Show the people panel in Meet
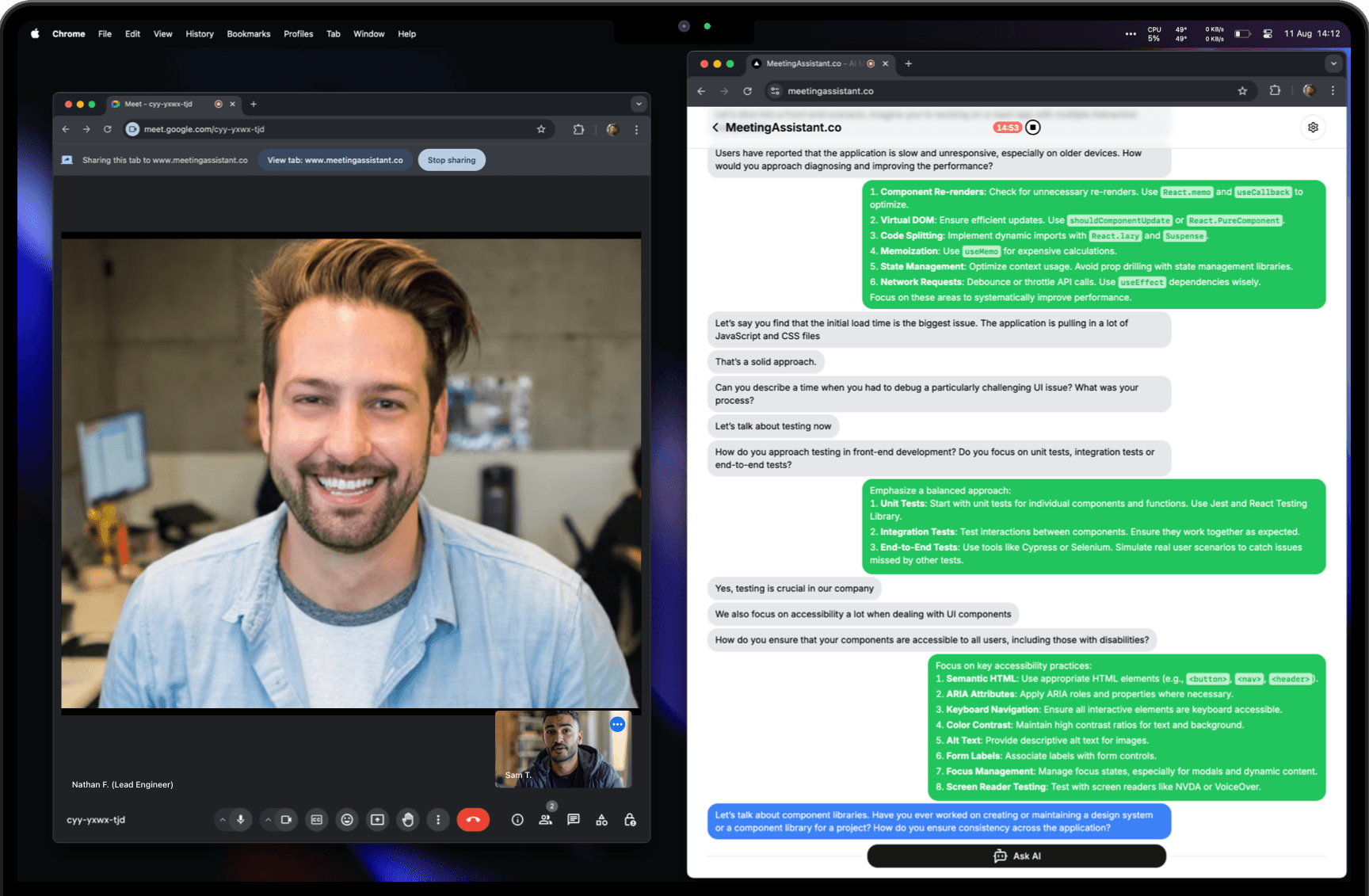Screen dimensions: 1369x896 click(x=546, y=820)
